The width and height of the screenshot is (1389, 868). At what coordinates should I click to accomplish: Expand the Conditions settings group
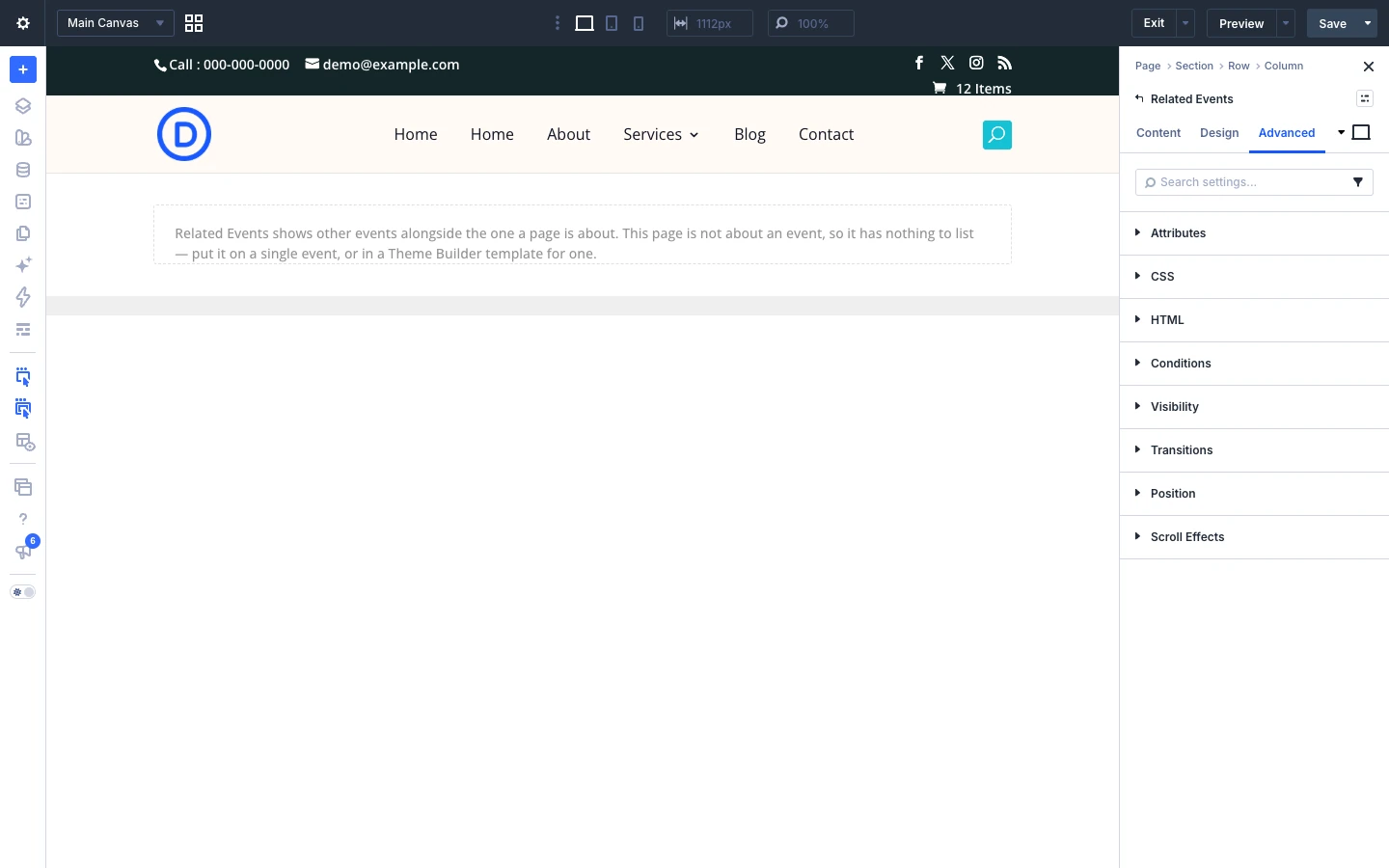tap(1254, 364)
